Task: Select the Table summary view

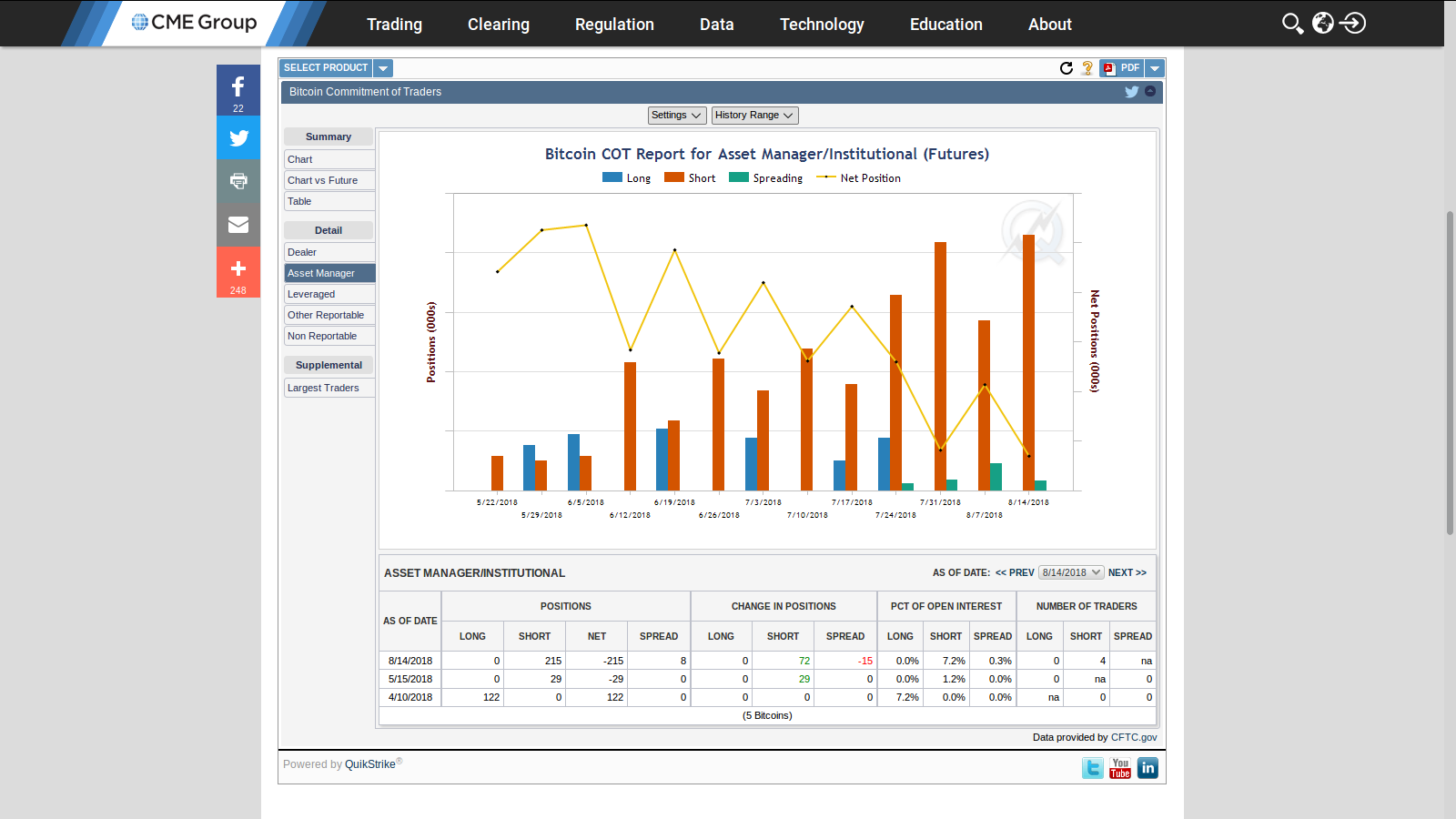Action: click(x=329, y=201)
